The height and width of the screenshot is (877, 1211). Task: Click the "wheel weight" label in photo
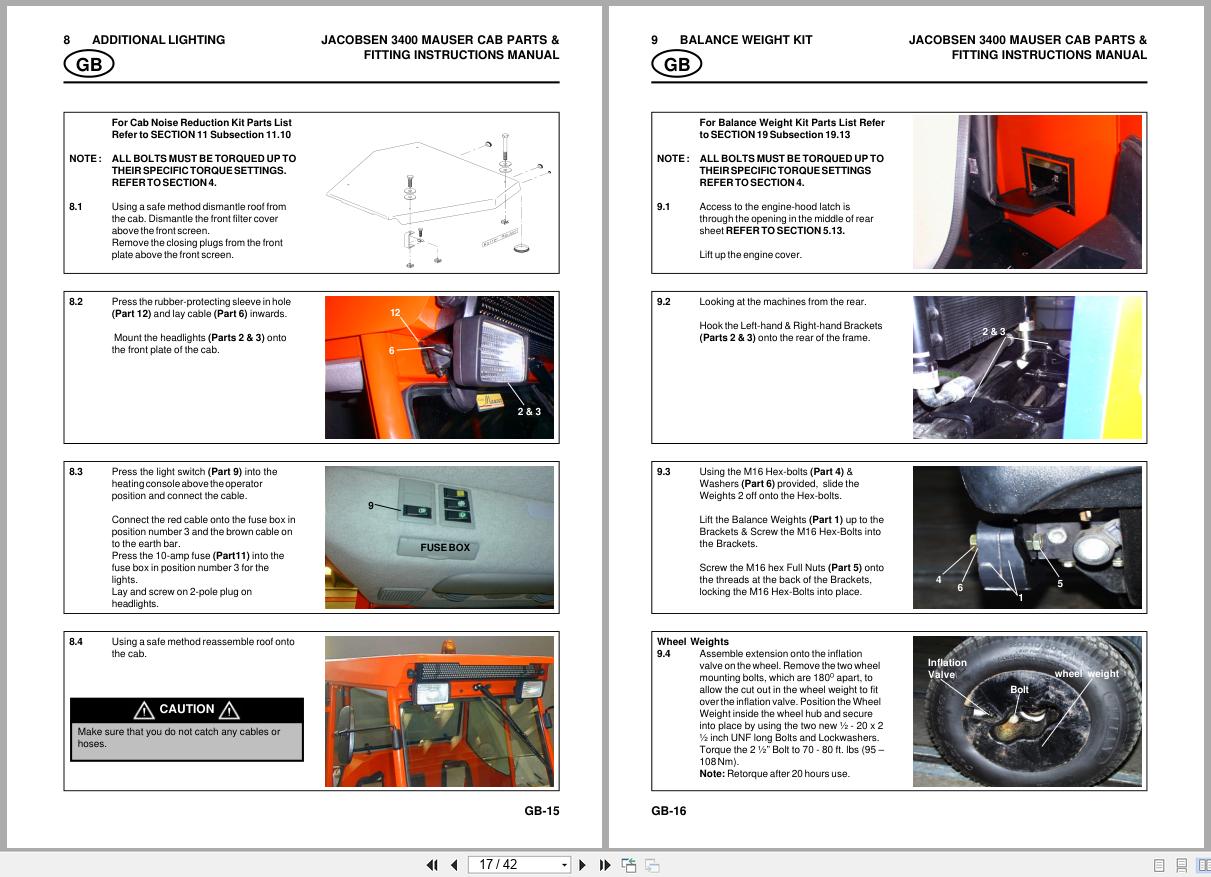(x=1087, y=674)
